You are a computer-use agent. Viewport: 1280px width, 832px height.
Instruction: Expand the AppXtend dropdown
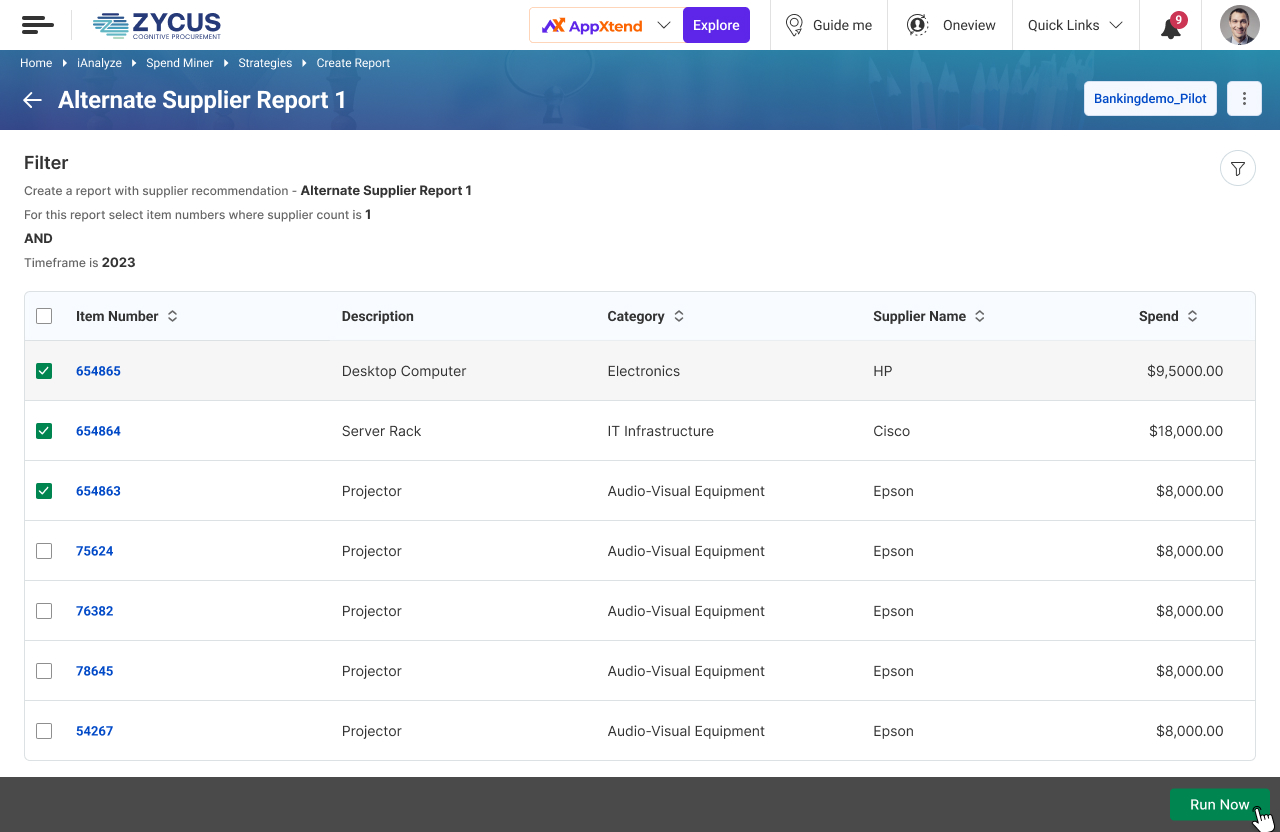[x=663, y=25]
